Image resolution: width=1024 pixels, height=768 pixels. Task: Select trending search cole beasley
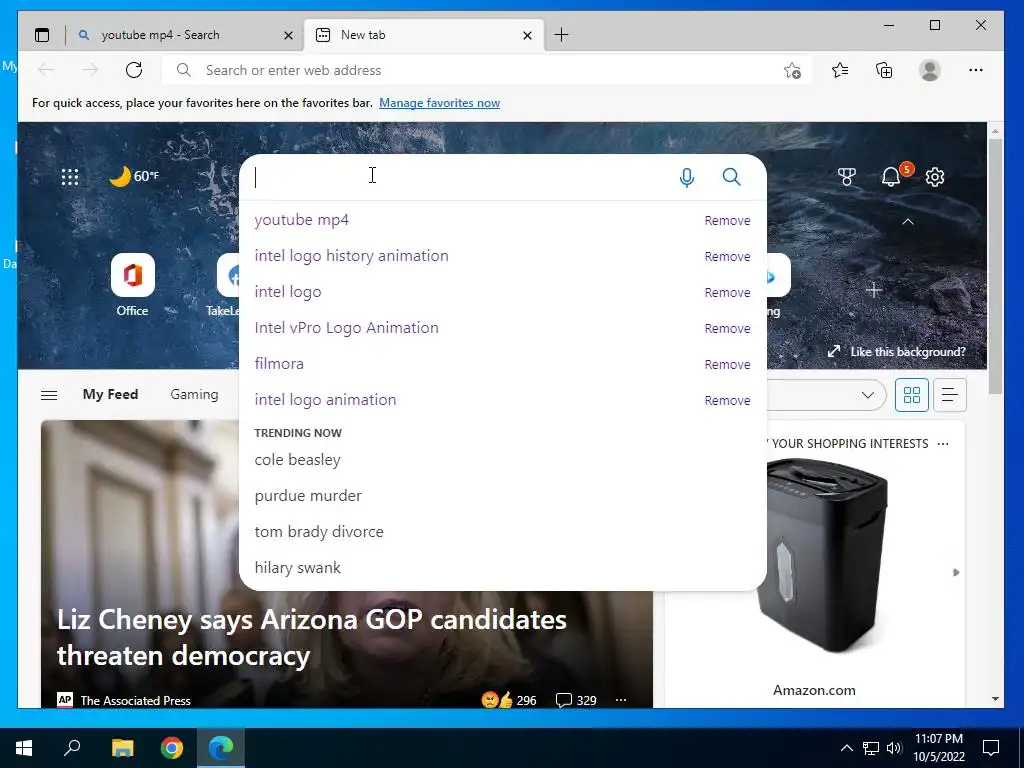[298, 460]
